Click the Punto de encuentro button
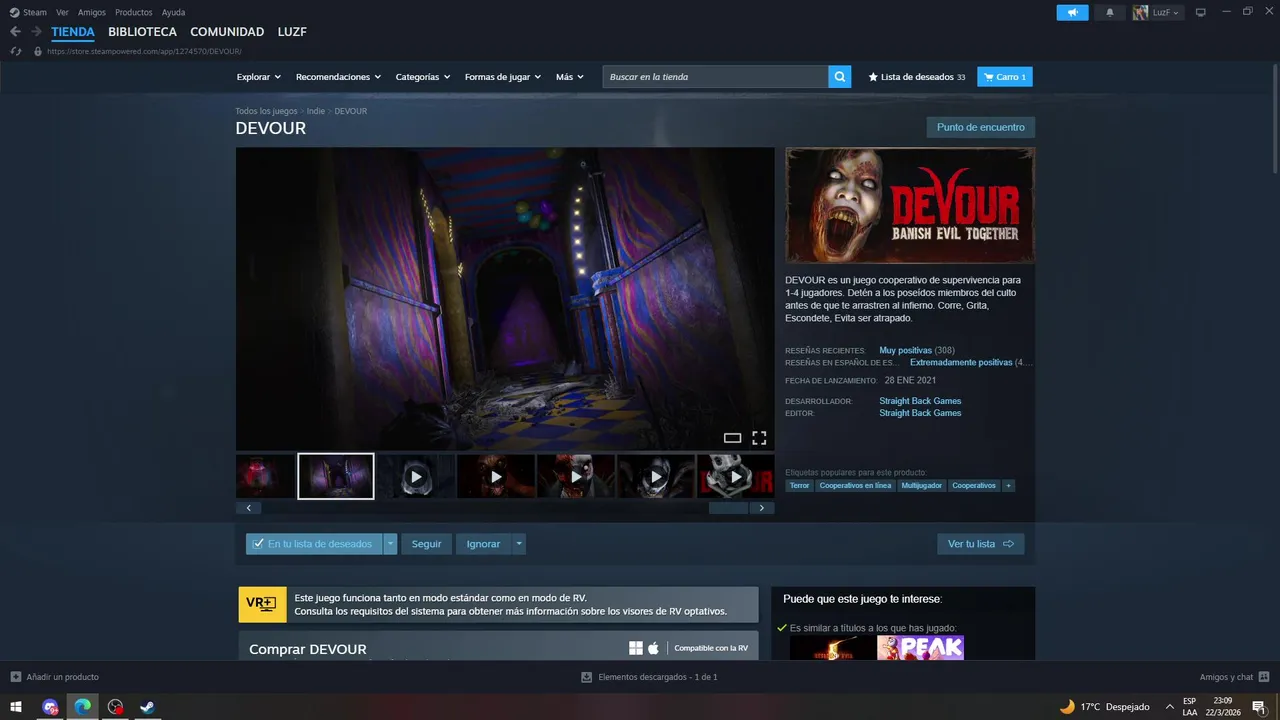The image size is (1280, 720). [x=981, y=127]
